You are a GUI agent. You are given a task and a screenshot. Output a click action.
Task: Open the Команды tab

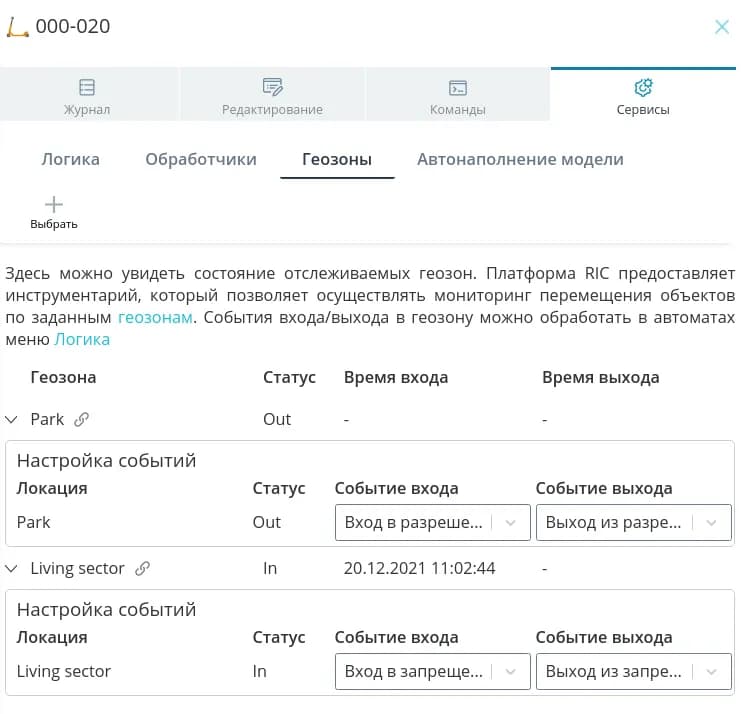tap(457, 96)
